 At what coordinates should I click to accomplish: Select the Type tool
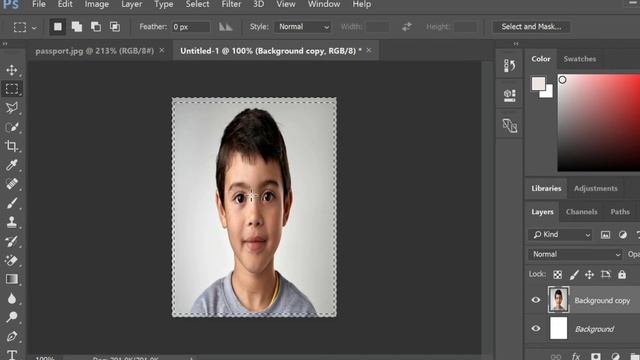11,354
